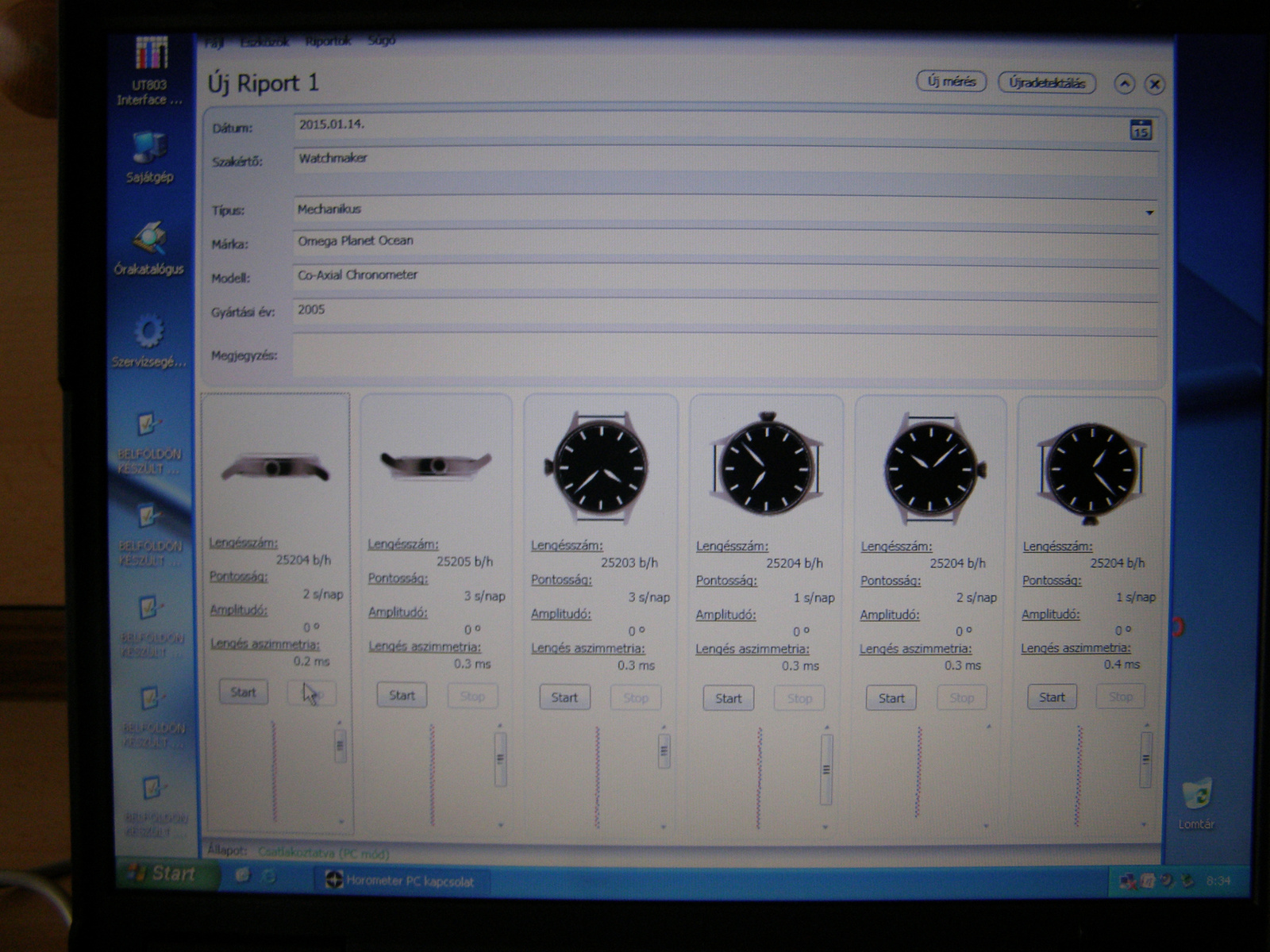1270x952 pixels.
Task: Open the calendar picker beside the date field
Action: [x=1141, y=129]
